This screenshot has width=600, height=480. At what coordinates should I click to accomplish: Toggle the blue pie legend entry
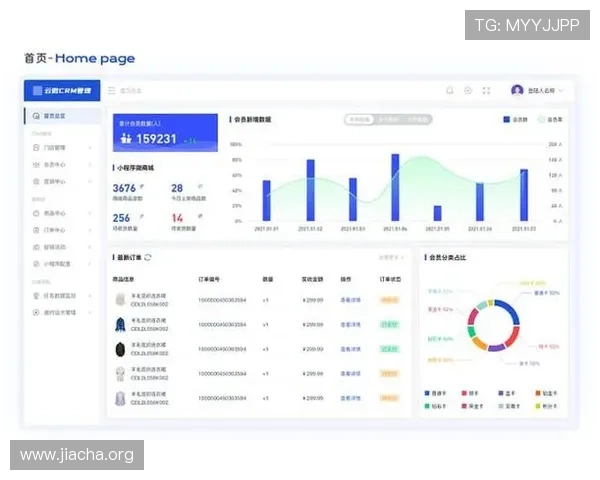point(435,393)
